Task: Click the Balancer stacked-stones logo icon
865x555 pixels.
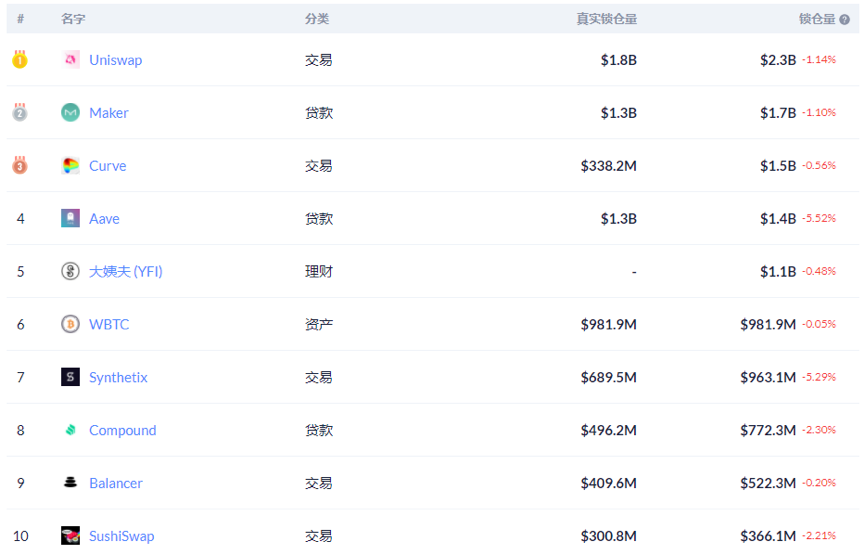Action: (x=70, y=483)
